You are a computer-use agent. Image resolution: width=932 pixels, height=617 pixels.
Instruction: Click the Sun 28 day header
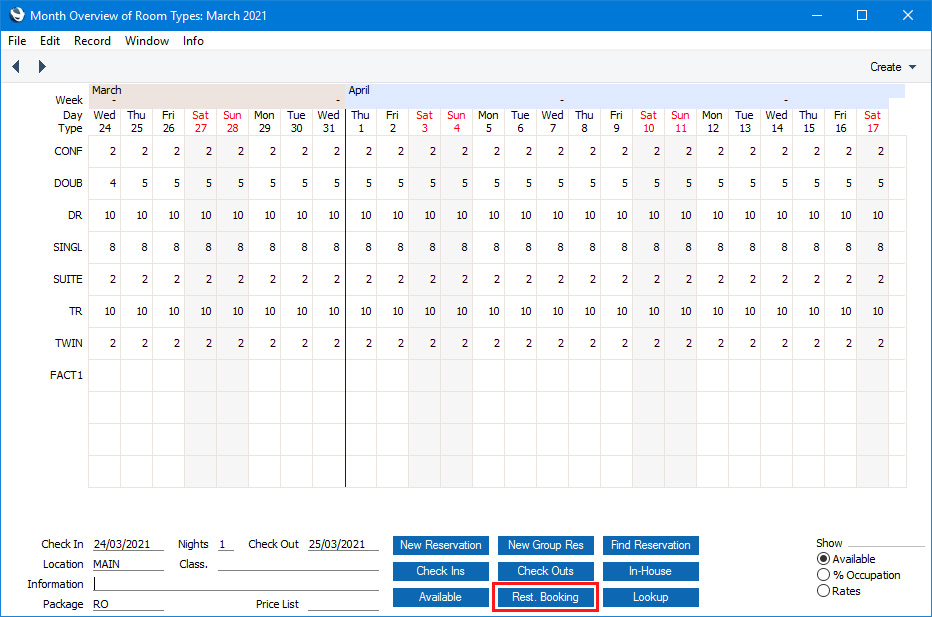[x=232, y=121]
